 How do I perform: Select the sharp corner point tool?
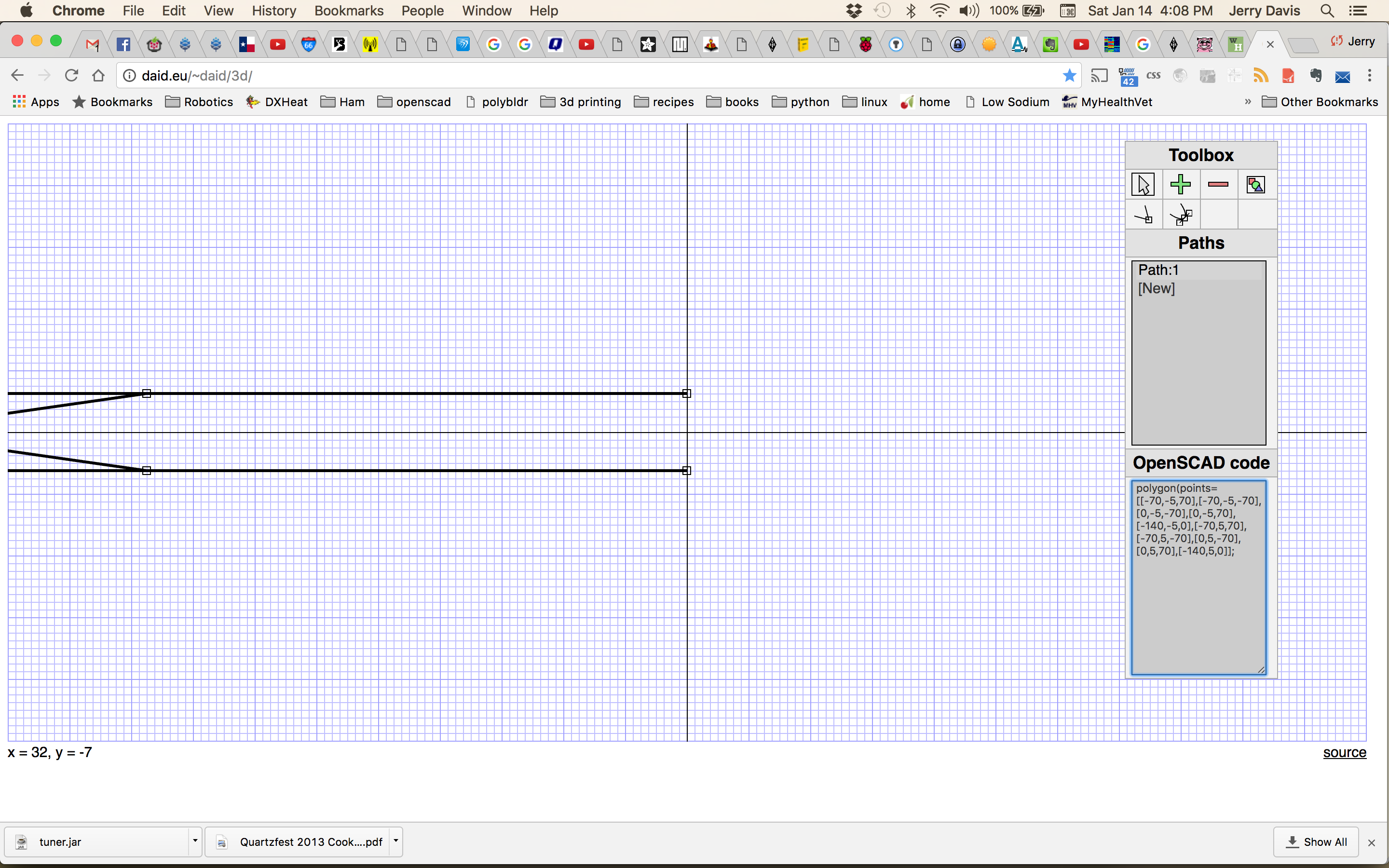1143,215
